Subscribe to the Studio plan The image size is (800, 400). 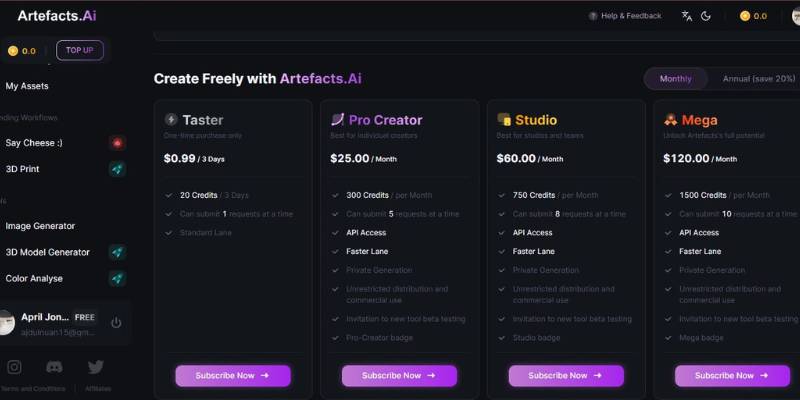tap(565, 376)
